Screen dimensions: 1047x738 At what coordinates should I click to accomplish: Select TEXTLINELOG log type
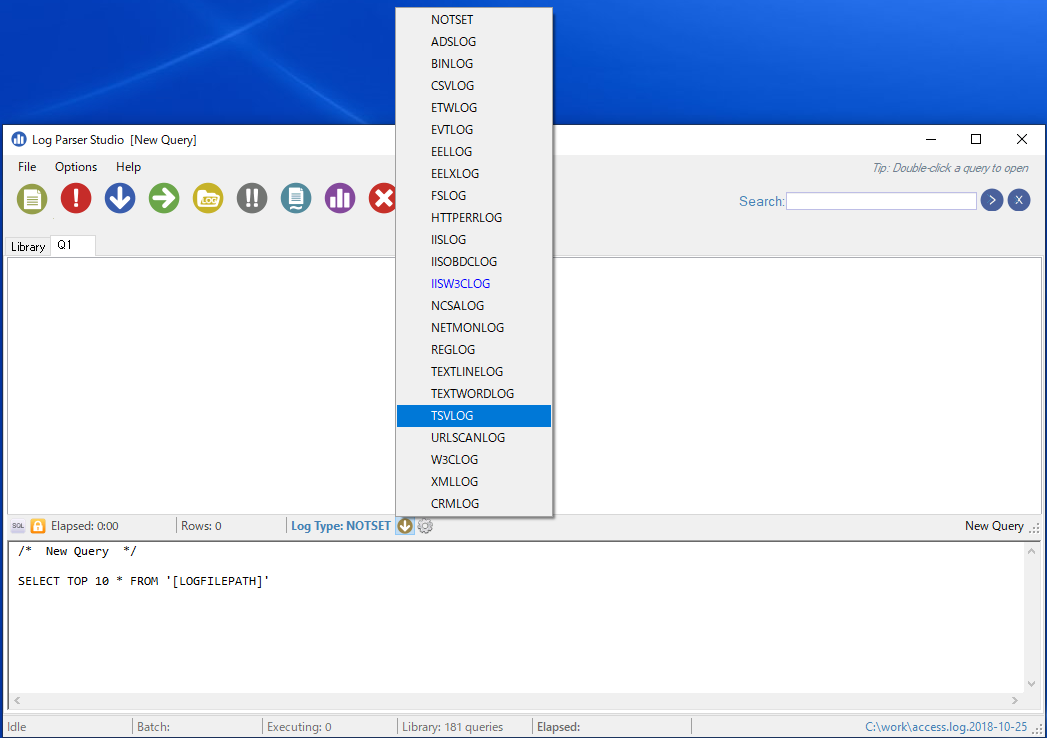[474, 373]
